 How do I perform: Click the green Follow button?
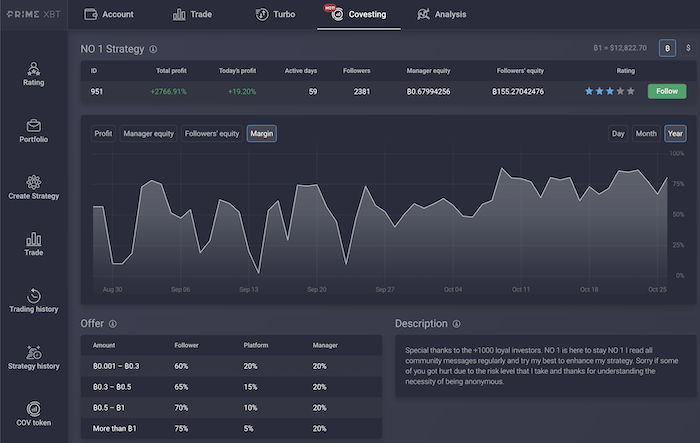coord(667,91)
